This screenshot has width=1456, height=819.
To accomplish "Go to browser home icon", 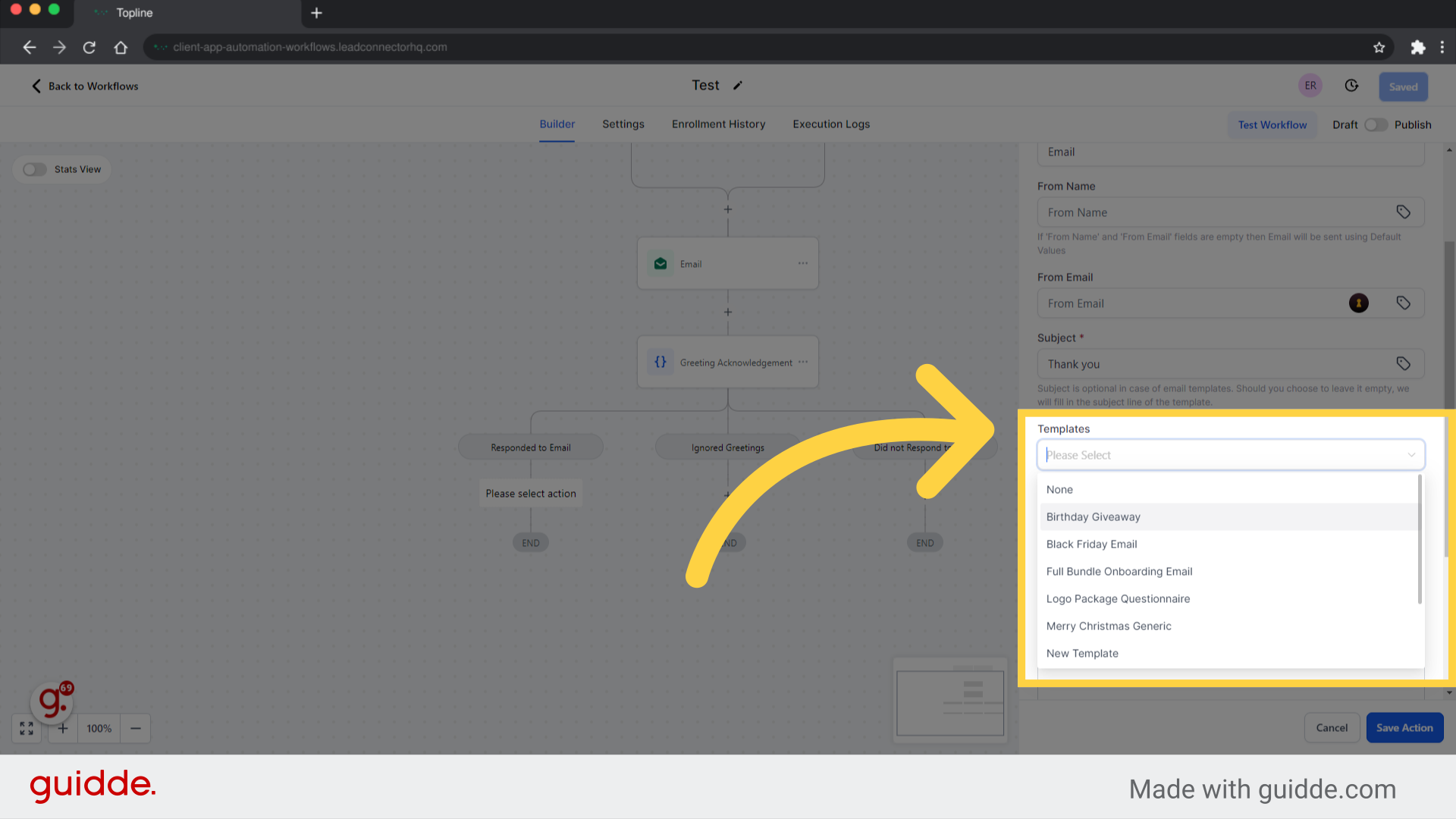I will tap(121, 47).
